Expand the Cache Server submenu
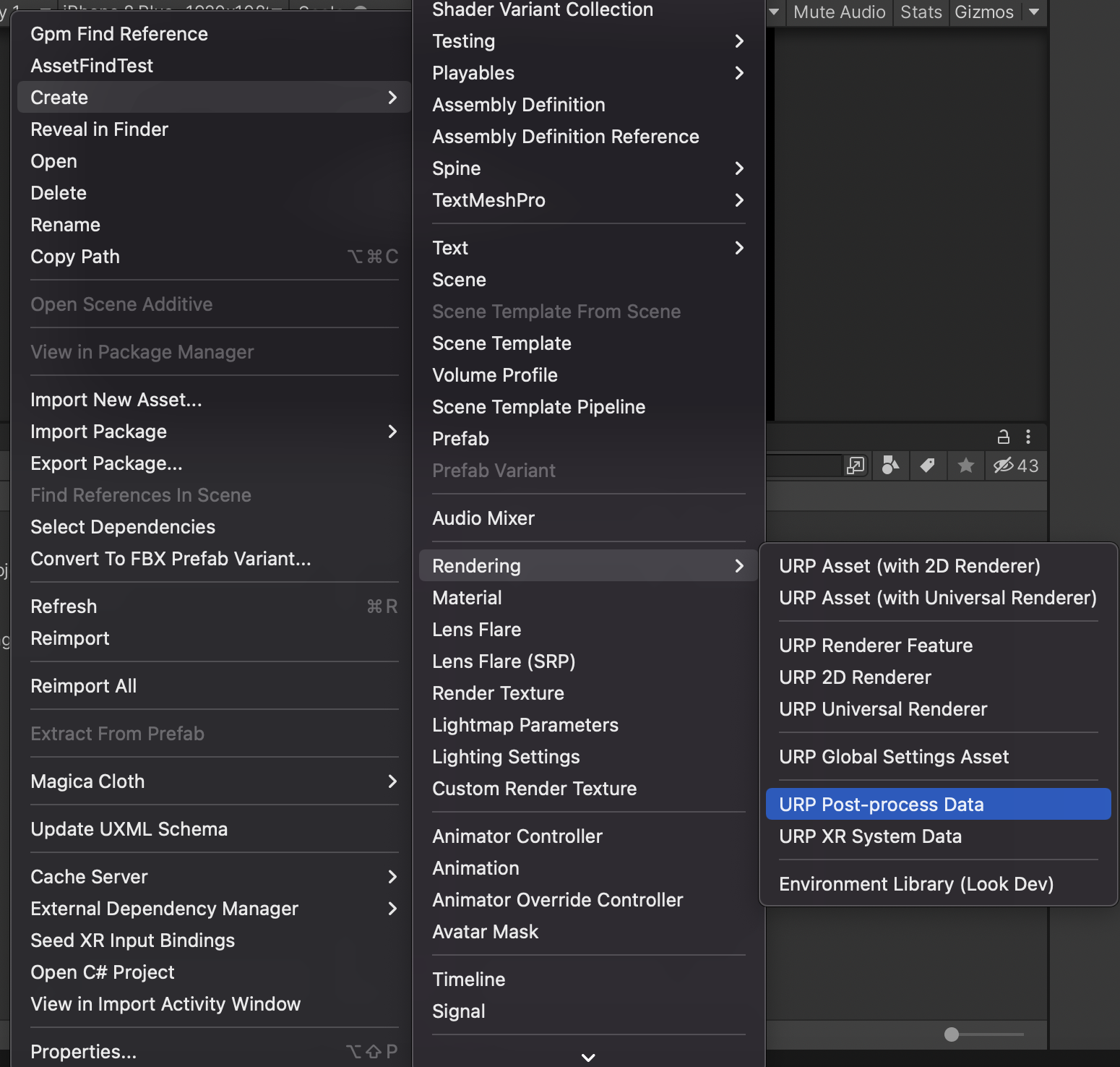 point(215,877)
